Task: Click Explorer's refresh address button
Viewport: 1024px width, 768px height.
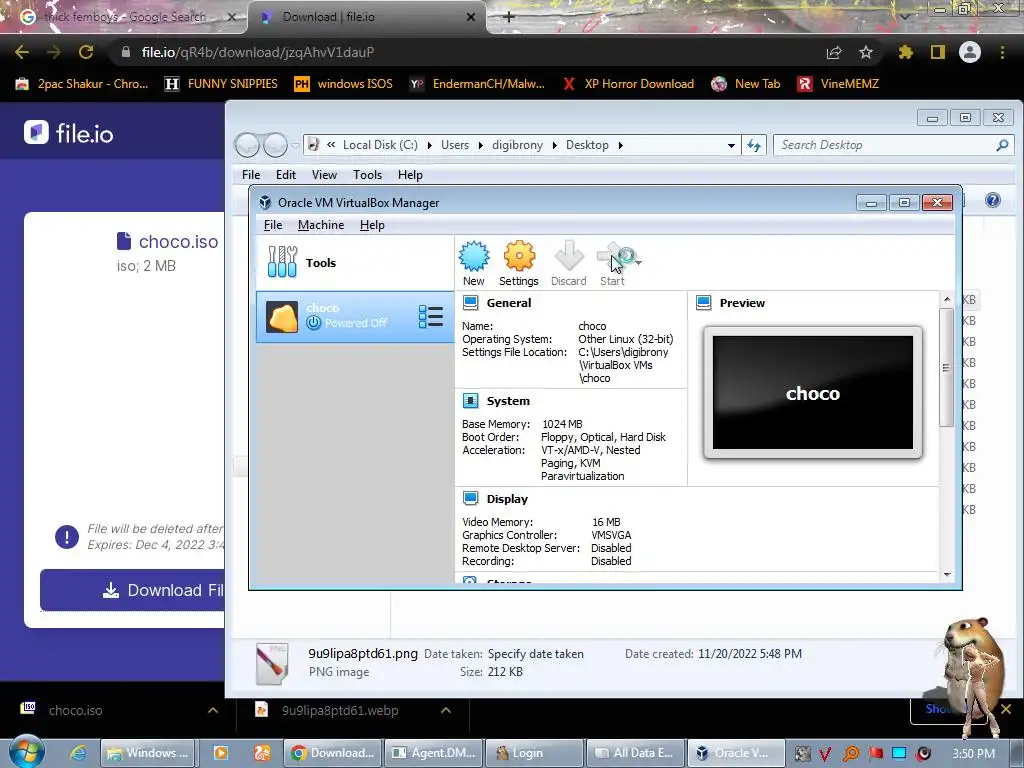Action: (754, 145)
